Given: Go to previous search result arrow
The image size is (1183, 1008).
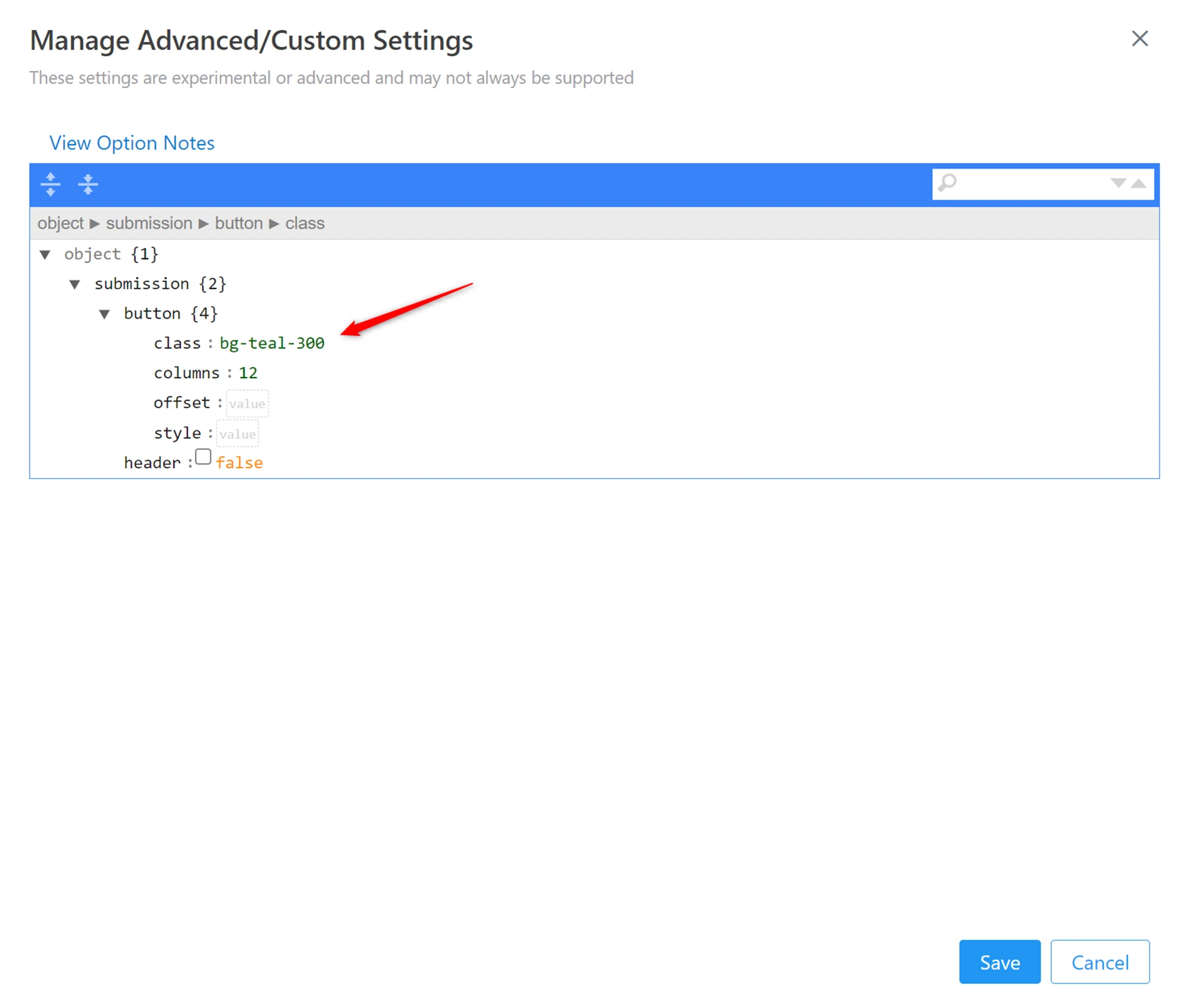Looking at the screenshot, I should click(1139, 183).
